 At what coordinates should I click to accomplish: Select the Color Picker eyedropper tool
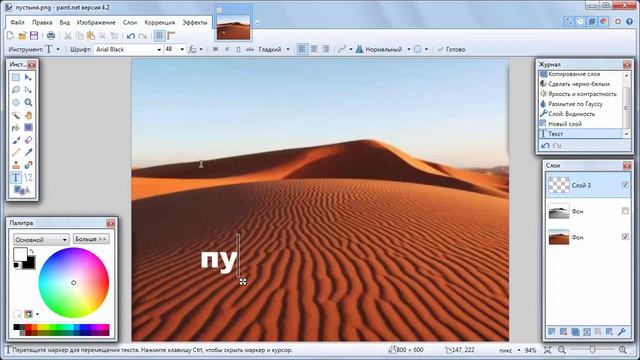(28, 153)
